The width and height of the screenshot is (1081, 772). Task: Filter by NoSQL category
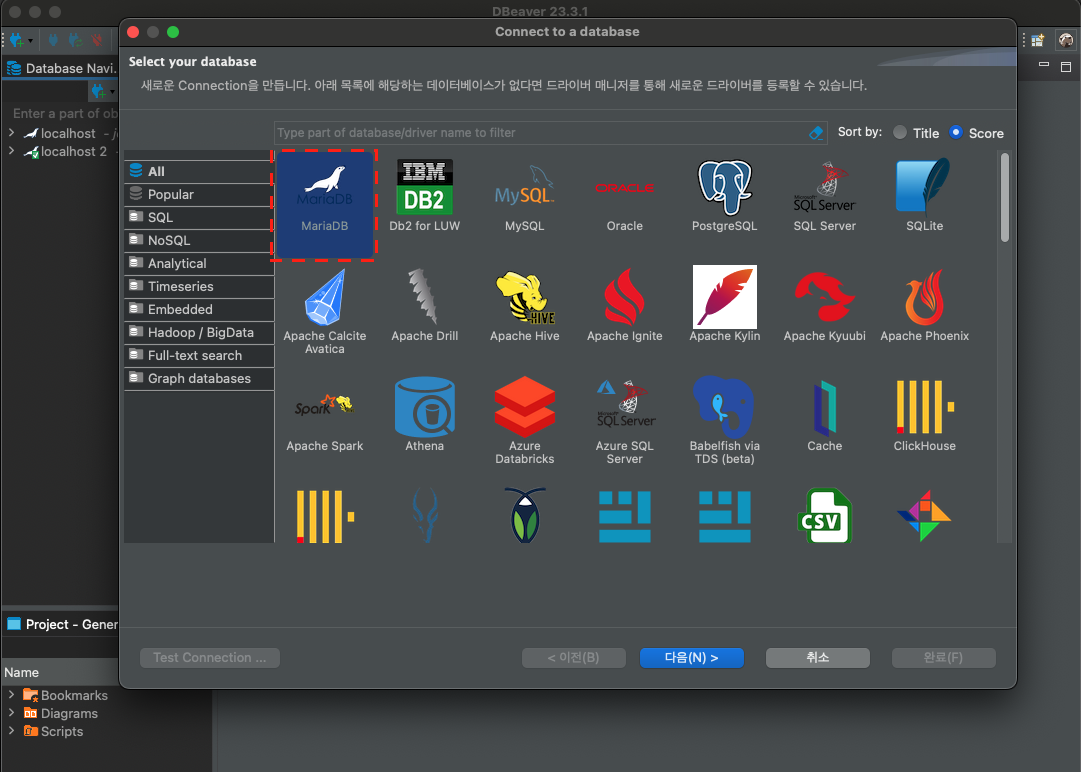[x=199, y=241]
